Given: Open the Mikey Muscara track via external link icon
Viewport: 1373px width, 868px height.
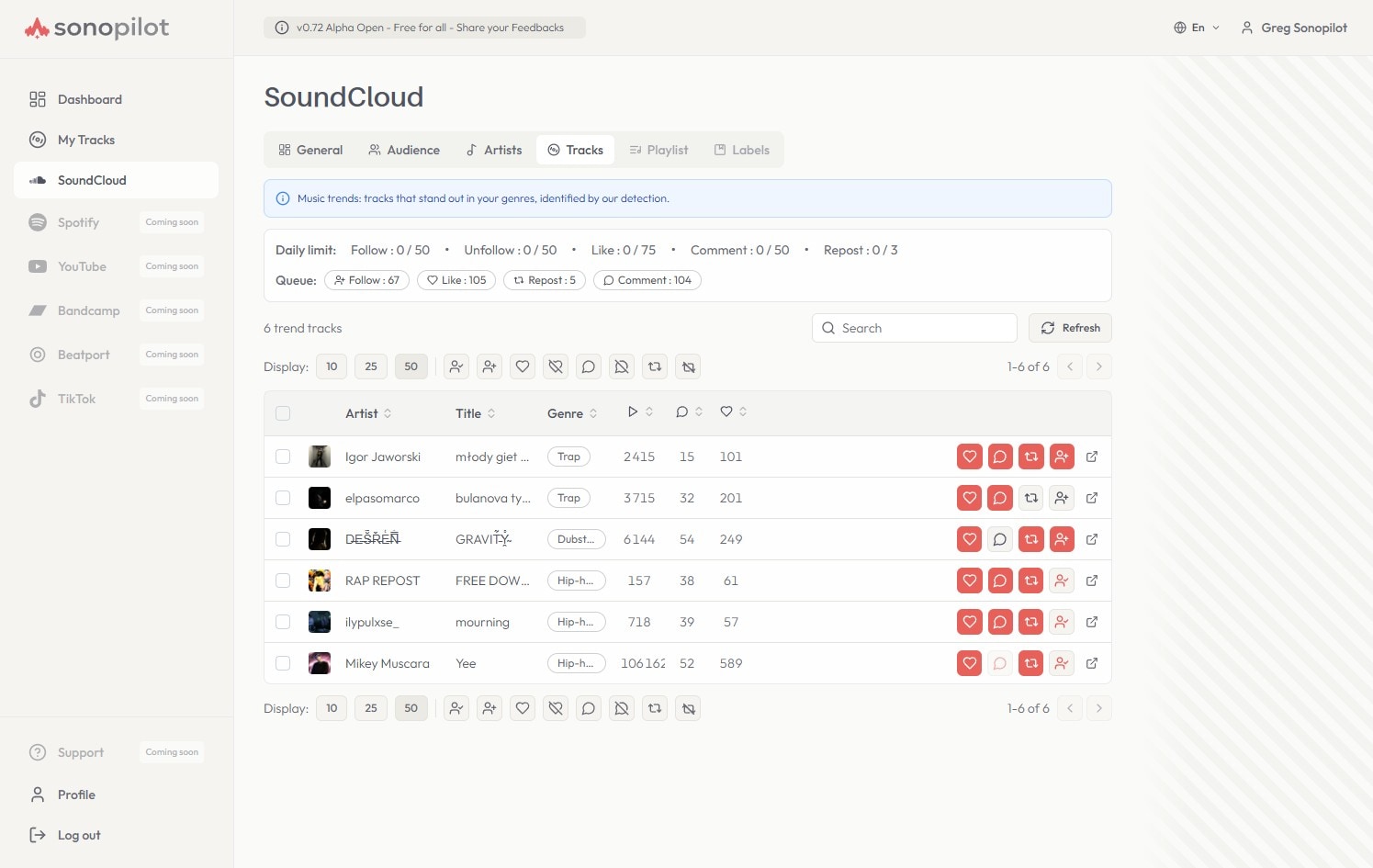Looking at the screenshot, I should click(1092, 663).
